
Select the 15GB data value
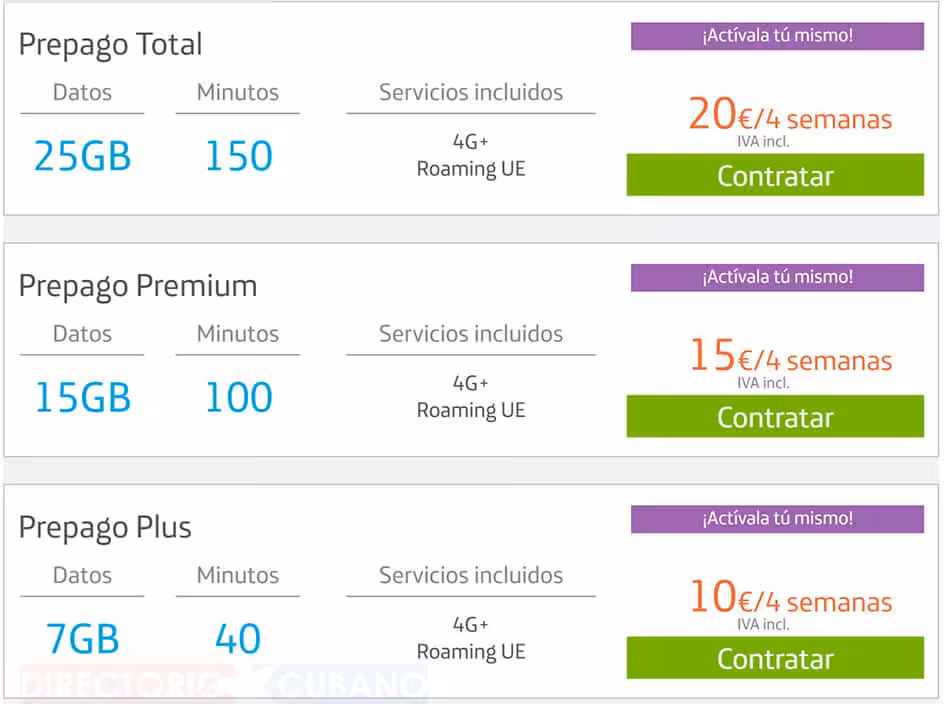click(x=82, y=398)
